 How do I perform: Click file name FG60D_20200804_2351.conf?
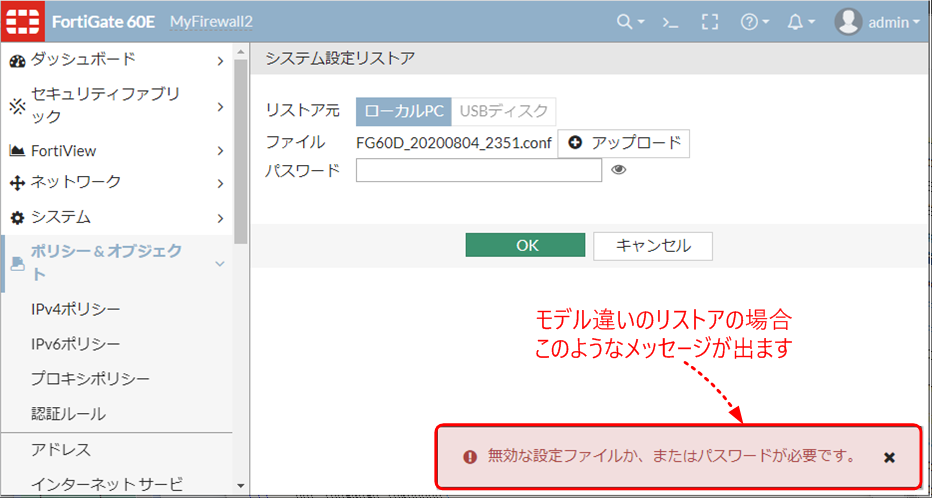coord(454,143)
